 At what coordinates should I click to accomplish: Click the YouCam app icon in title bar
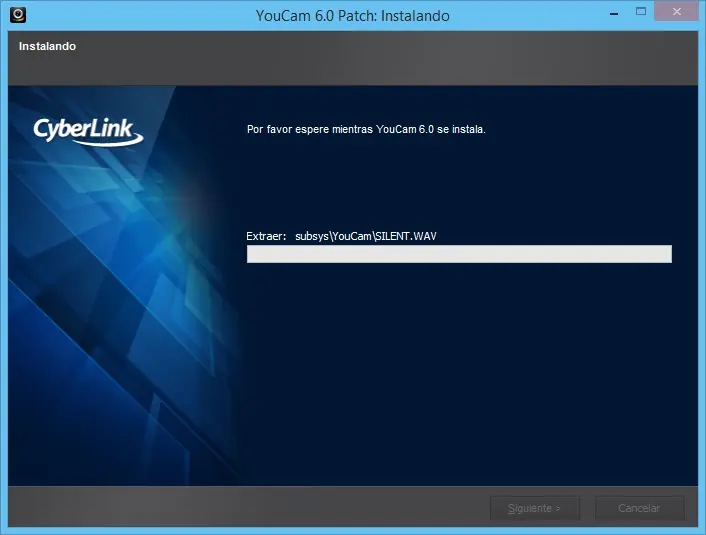18,15
